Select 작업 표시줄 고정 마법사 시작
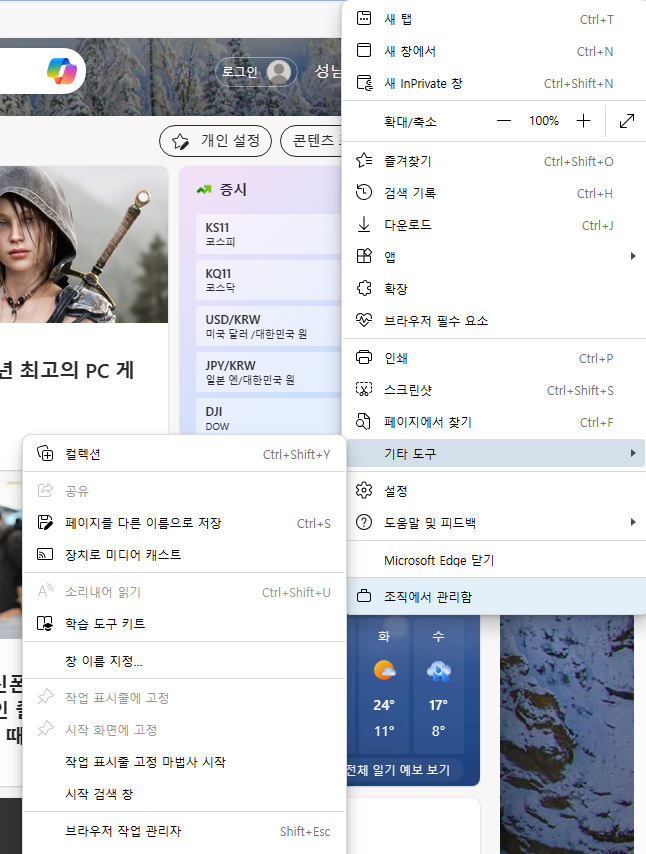Screen dimensions: 646x854 (x=184, y=762)
